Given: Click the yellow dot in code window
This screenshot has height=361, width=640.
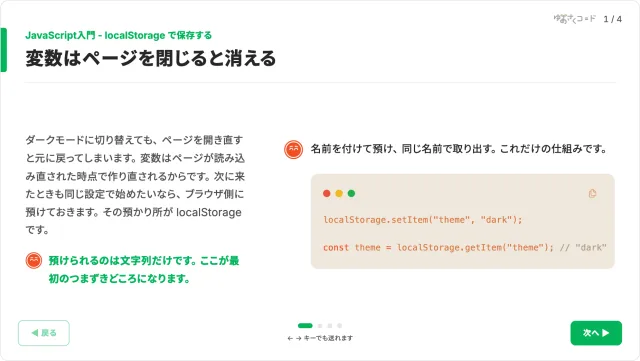Looking at the screenshot, I should coord(339,193).
